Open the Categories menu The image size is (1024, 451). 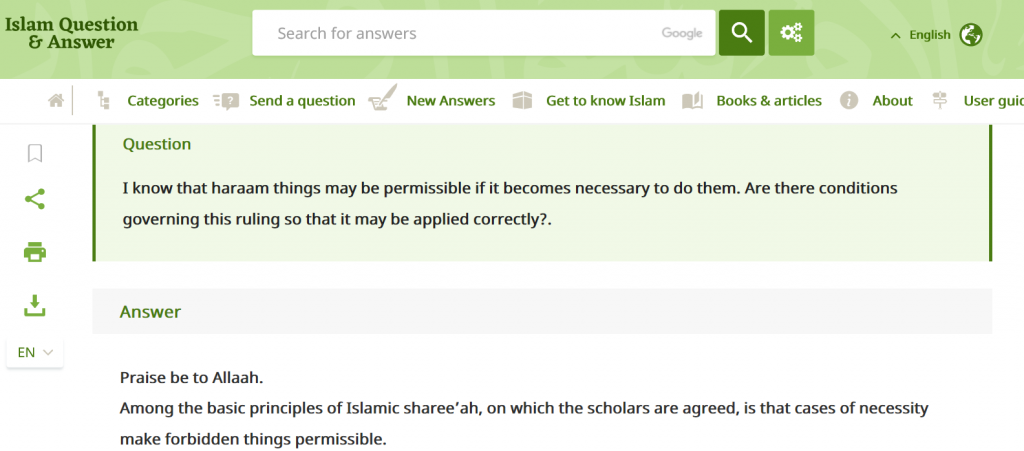click(163, 101)
